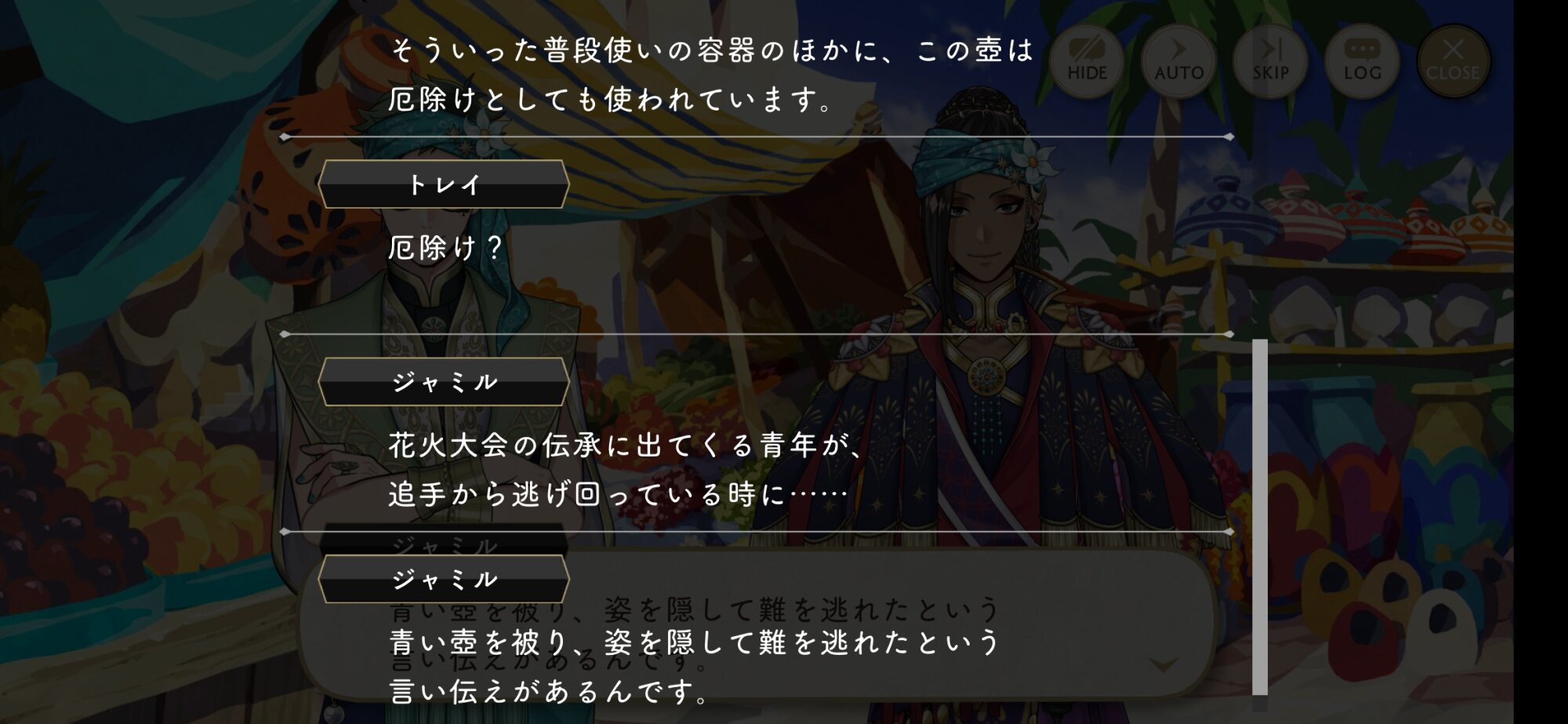
Task: Tap the line 青い壺を被り
Action: pos(694,642)
